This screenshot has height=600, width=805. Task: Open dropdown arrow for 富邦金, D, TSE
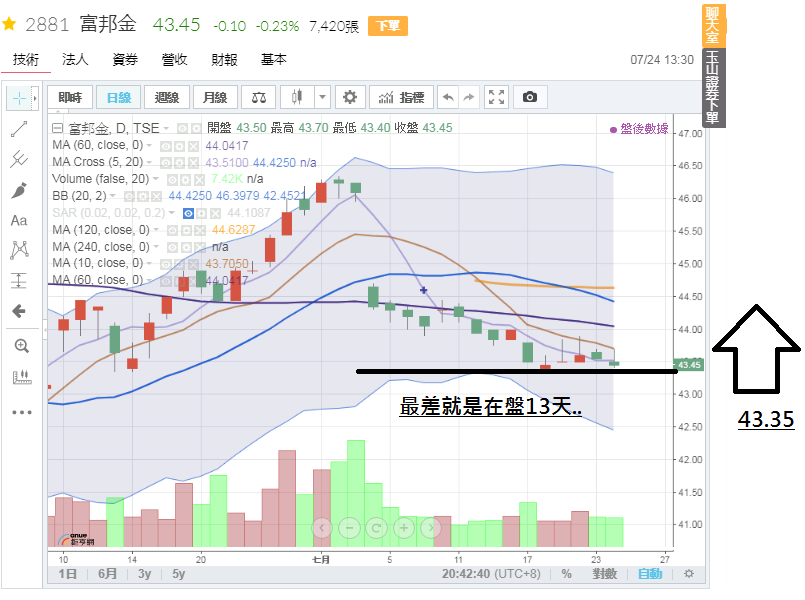pos(166,128)
